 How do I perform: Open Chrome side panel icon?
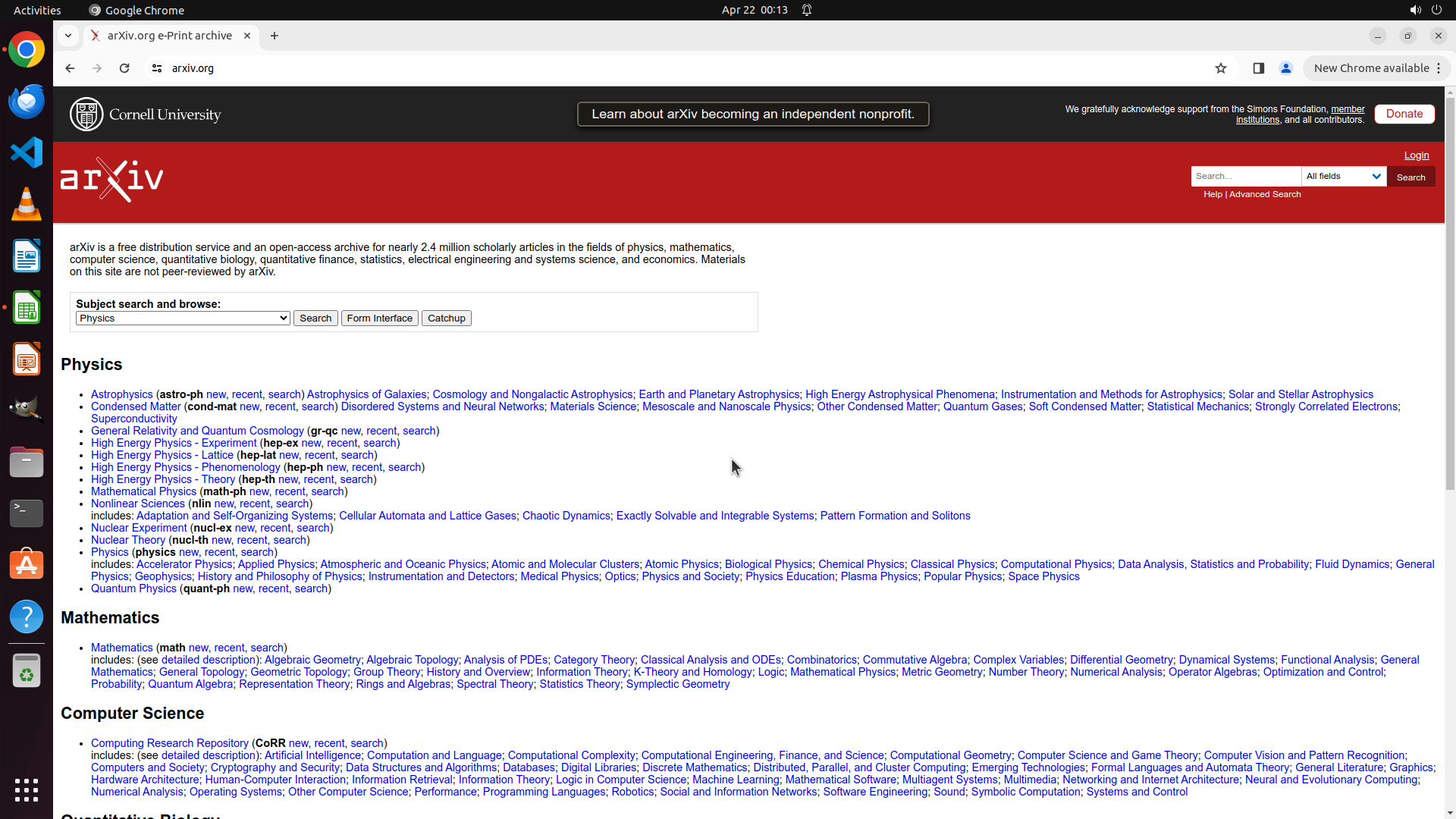(1259, 68)
